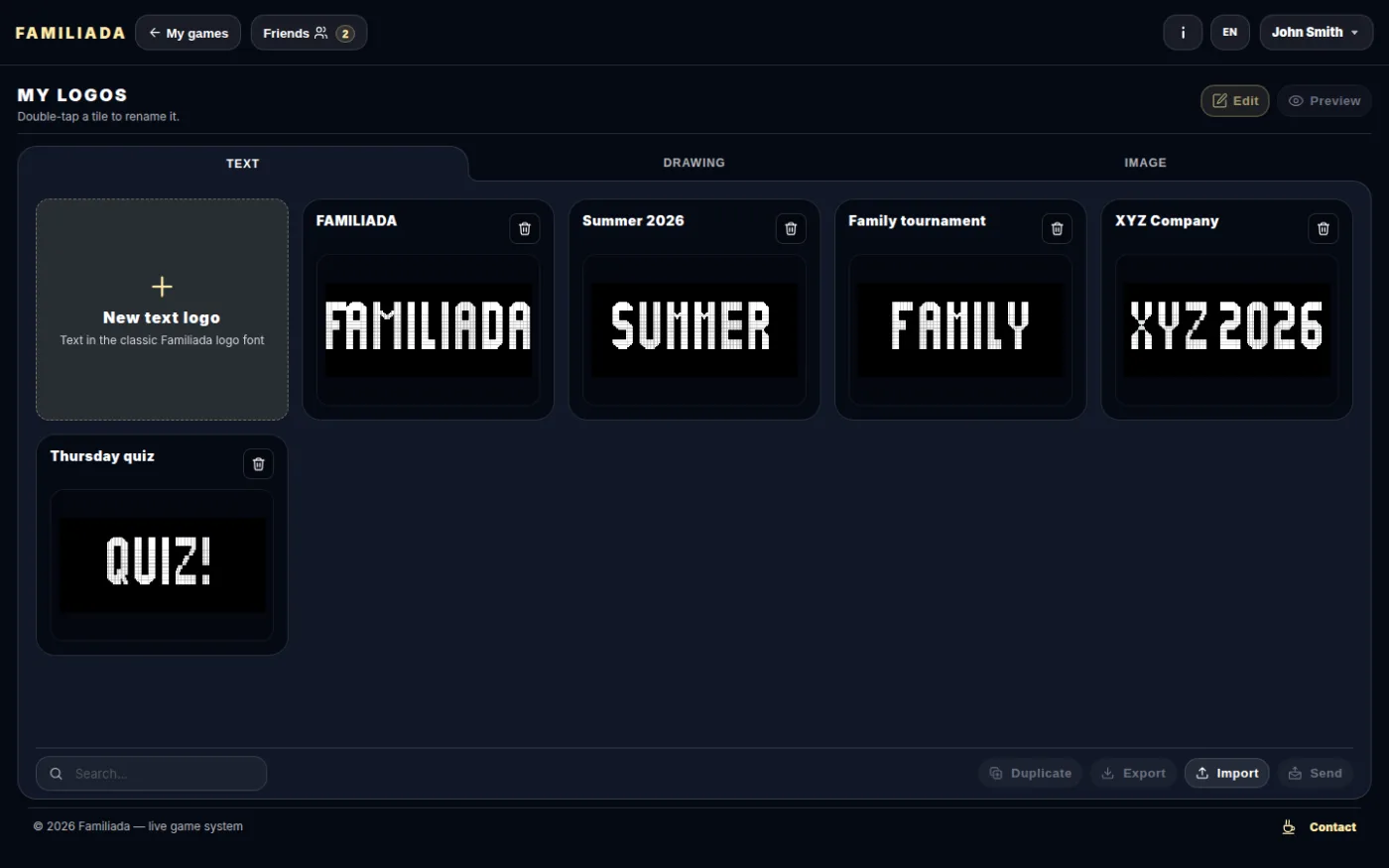The width and height of the screenshot is (1389, 868).
Task: Click the Export button
Action: (1133, 774)
